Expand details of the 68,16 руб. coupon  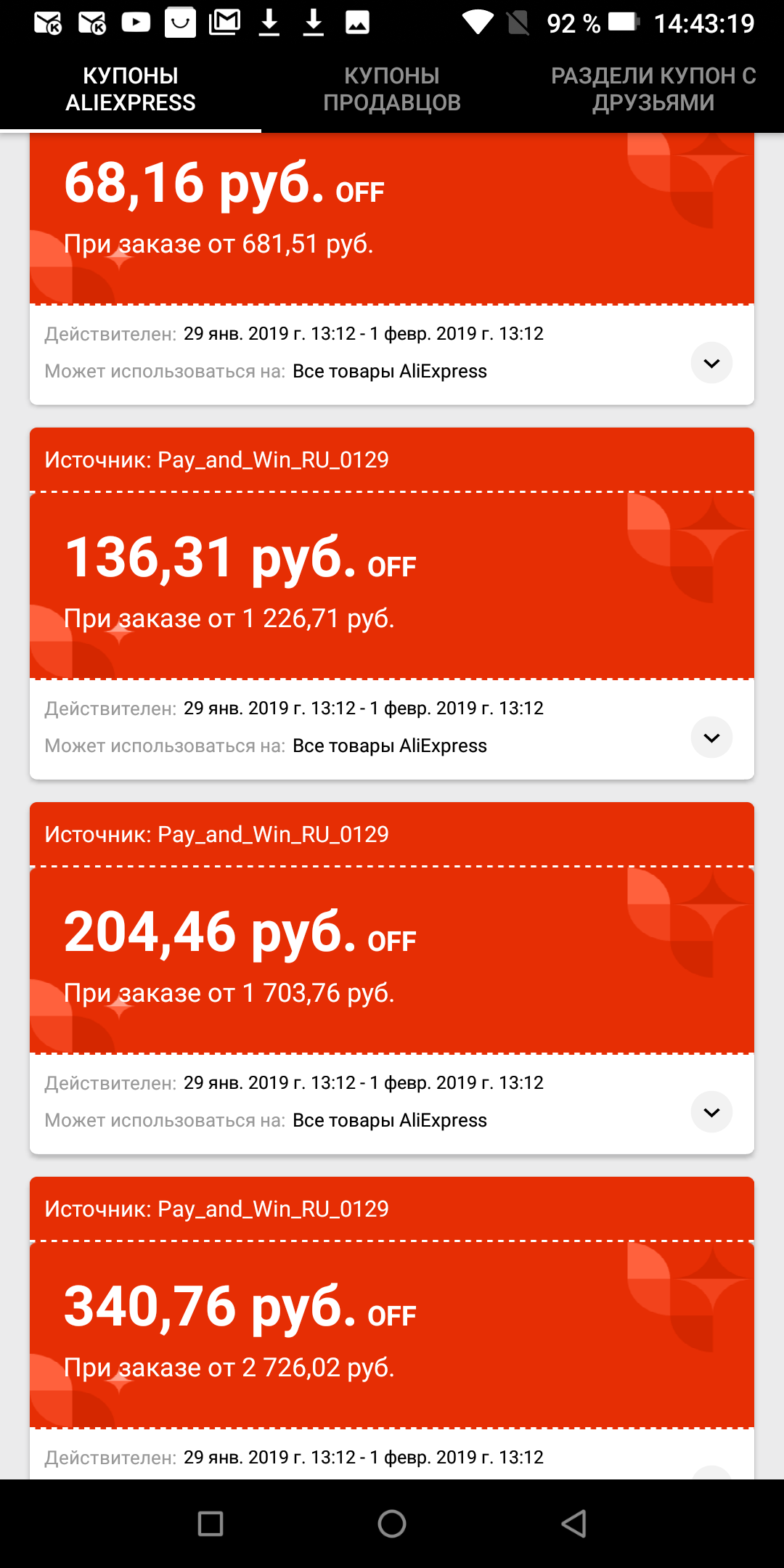pos(711,363)
